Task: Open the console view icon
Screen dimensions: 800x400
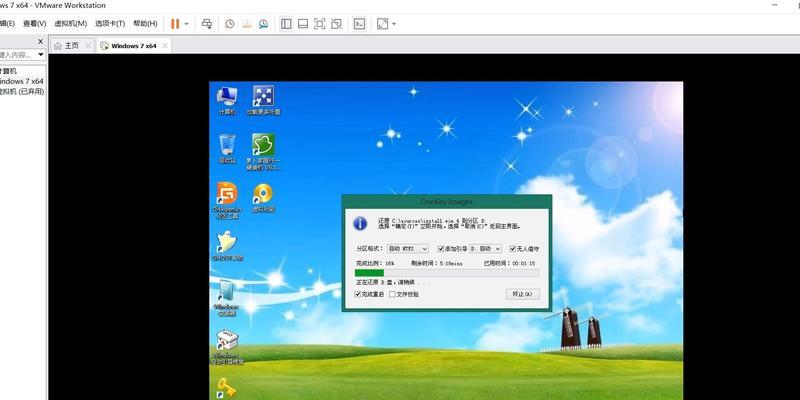Action: click(360, 23)
